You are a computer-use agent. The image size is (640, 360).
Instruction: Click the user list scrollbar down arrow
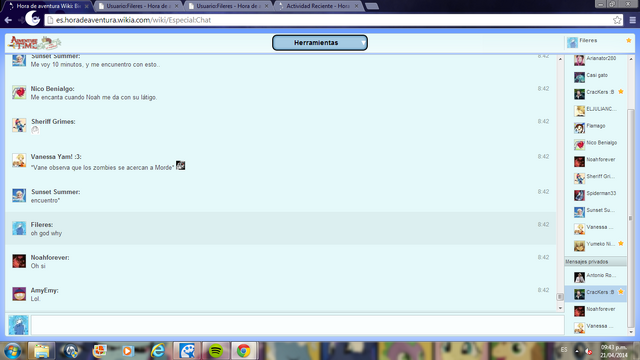[x=631, y=332]
